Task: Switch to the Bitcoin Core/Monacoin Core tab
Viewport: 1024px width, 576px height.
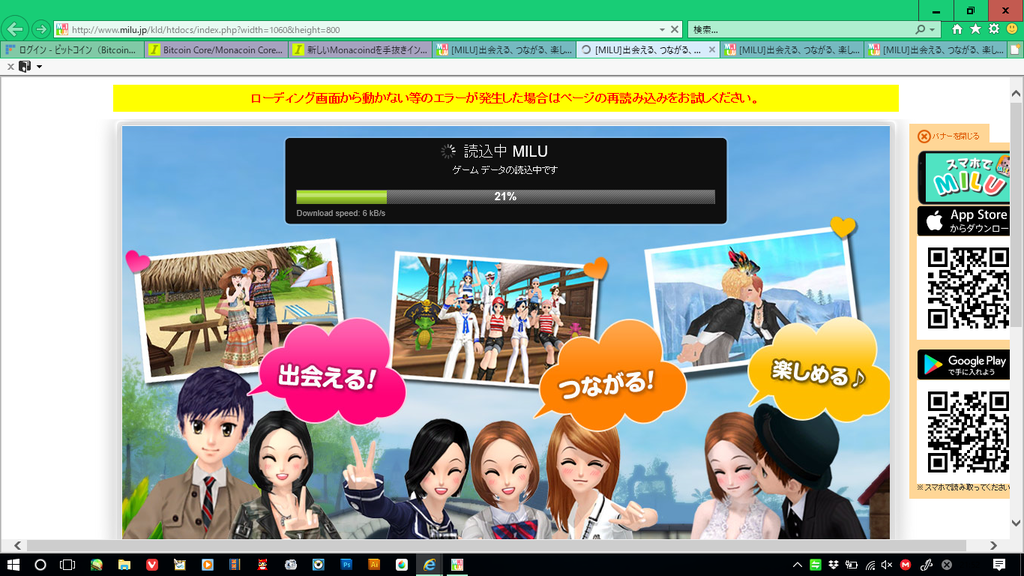Action: (215, 49)
